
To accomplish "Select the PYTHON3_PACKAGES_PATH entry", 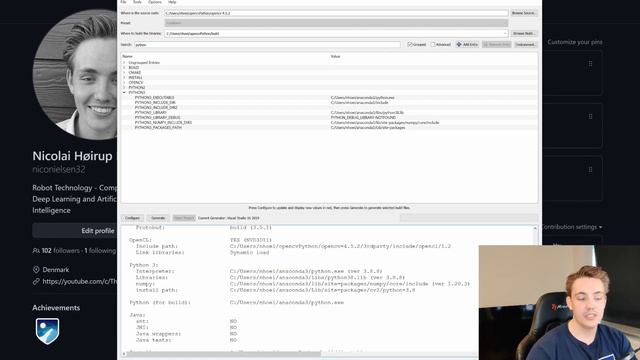I will point(158,127).
